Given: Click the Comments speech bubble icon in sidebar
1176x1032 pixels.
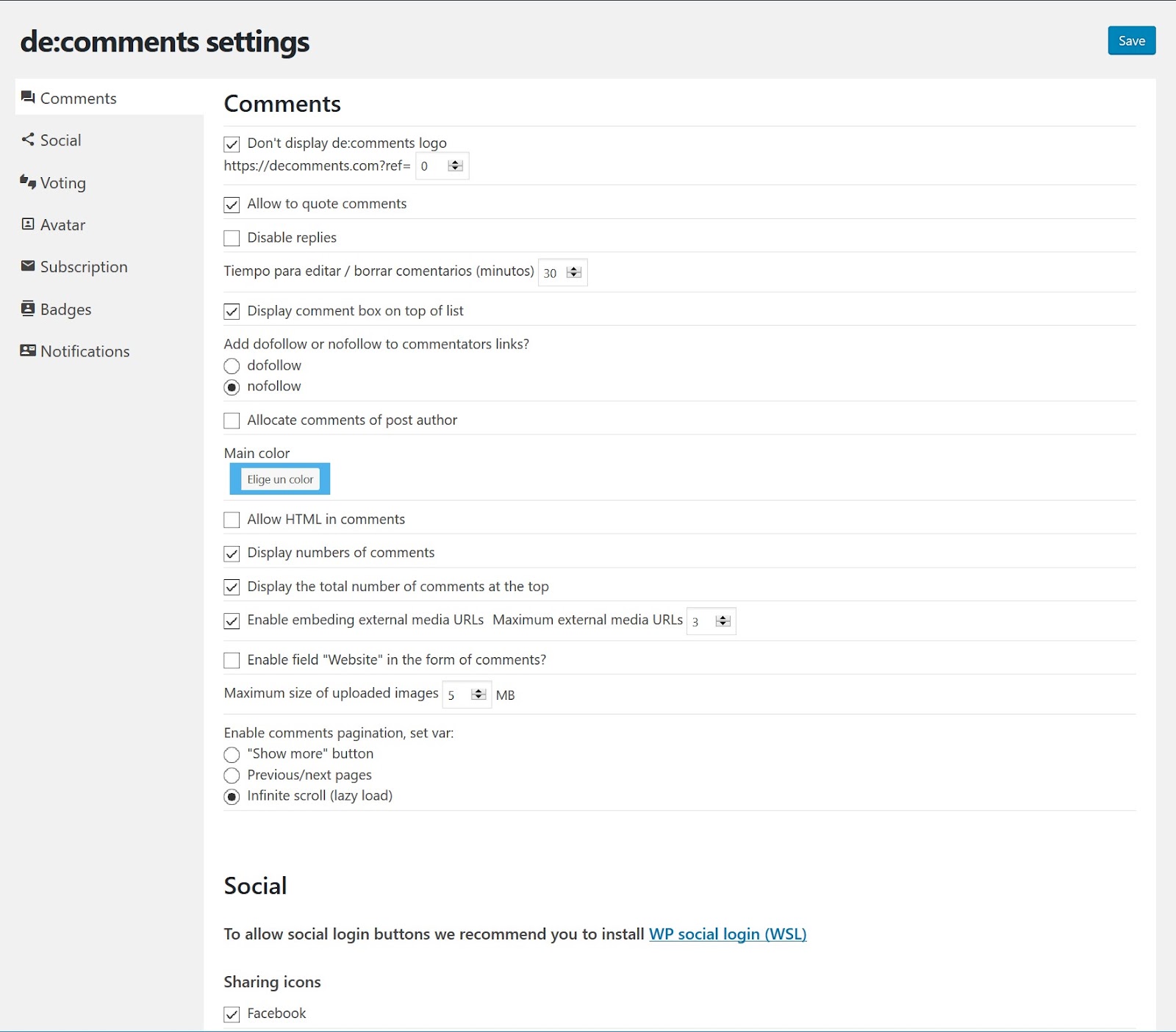Looking at the screenshot, I should [x=28, y=97].
